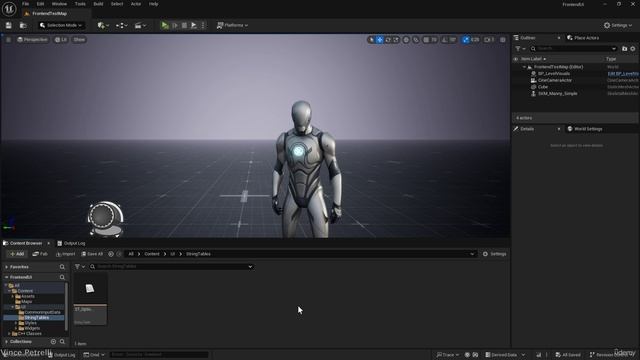Select the translate (move) gizmo tool
The image size is (640, 360).
(x=380, y=40)
